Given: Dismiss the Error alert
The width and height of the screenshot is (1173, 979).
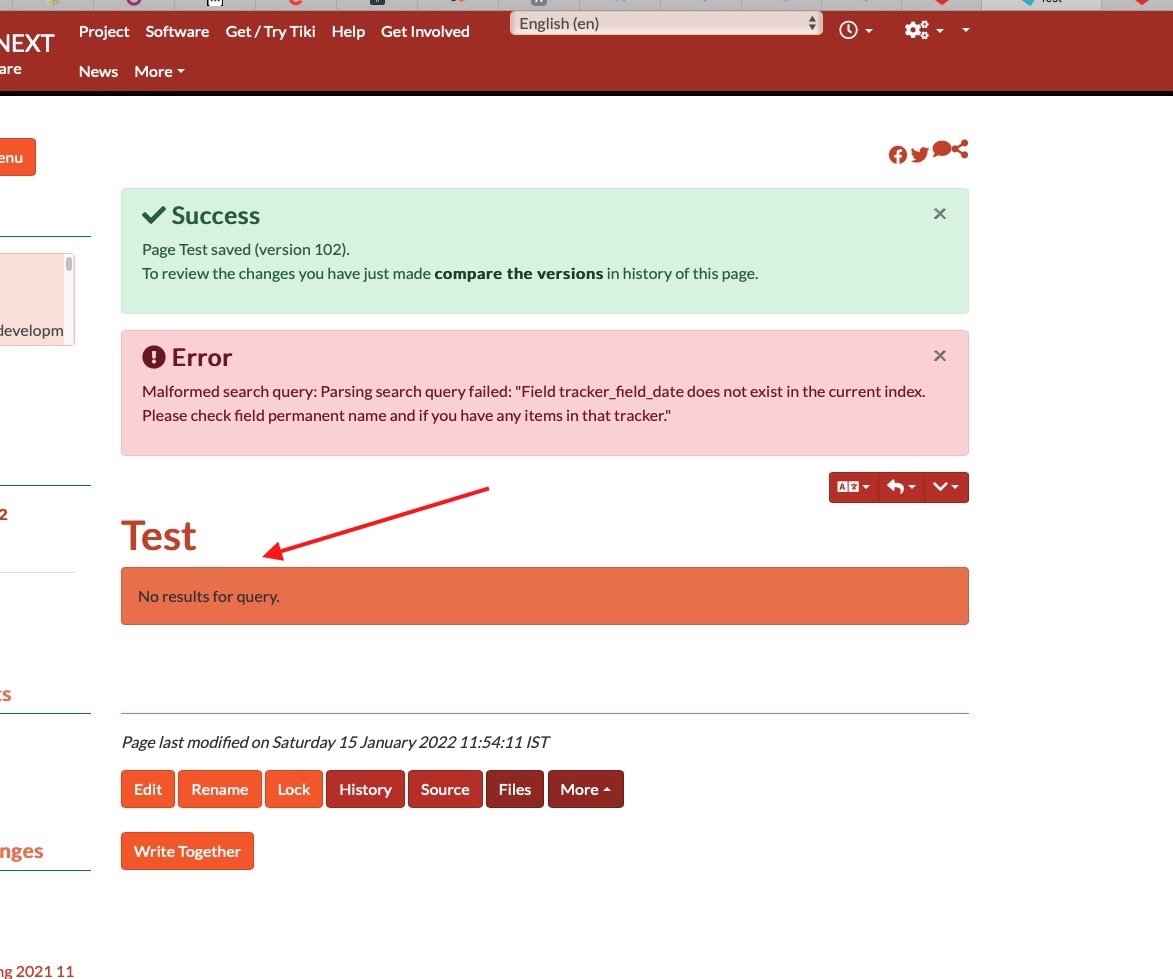Looking at the screenshot, I should (940, 356).
